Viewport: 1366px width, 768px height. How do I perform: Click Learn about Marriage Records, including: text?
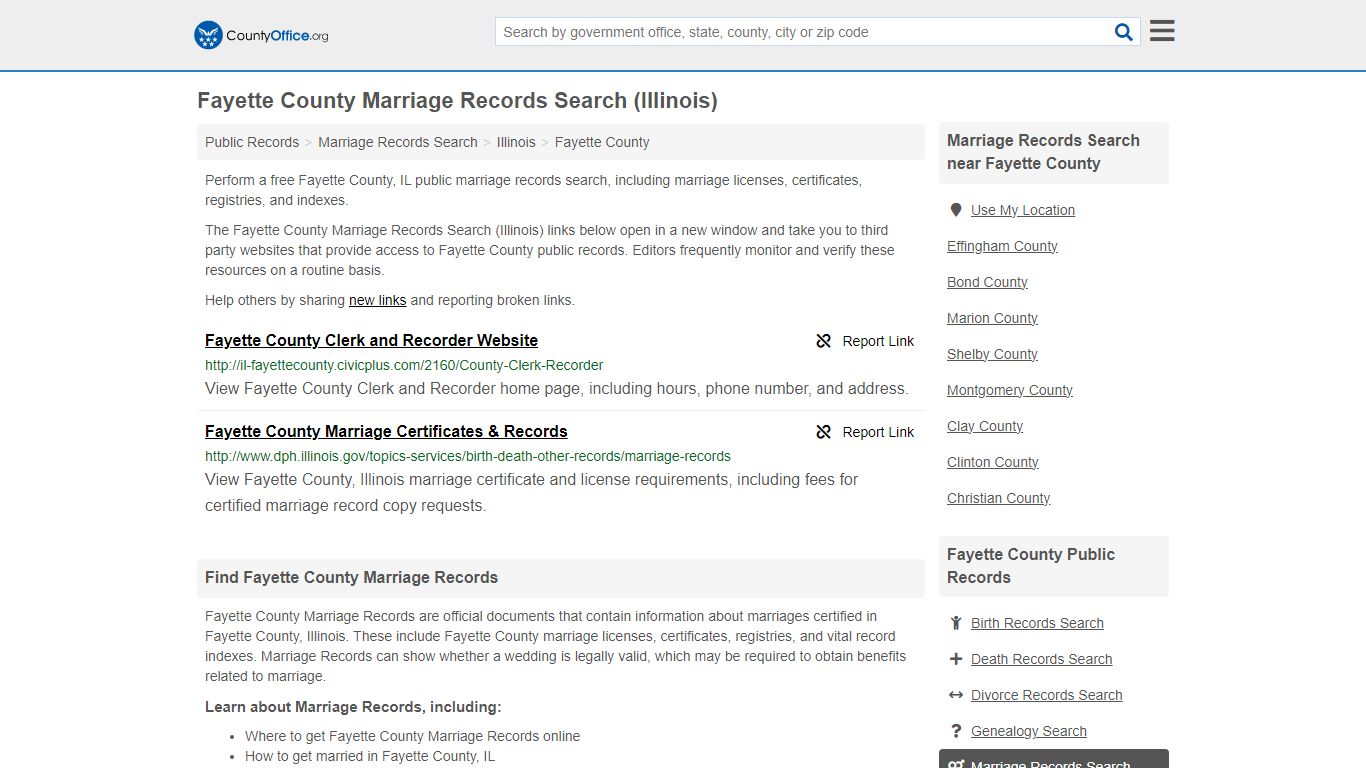(353, 707)
